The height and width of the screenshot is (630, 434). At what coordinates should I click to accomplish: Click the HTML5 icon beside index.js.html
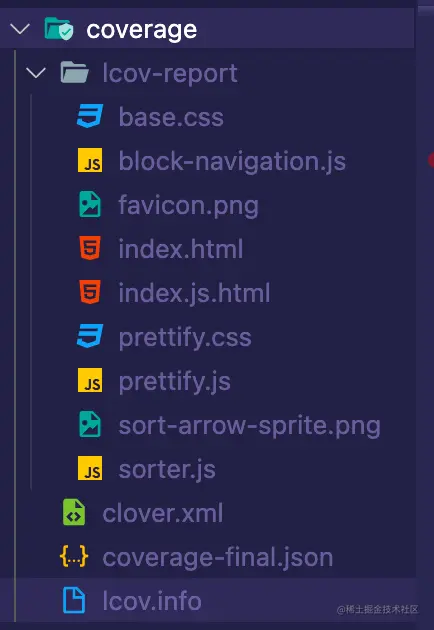90,292
